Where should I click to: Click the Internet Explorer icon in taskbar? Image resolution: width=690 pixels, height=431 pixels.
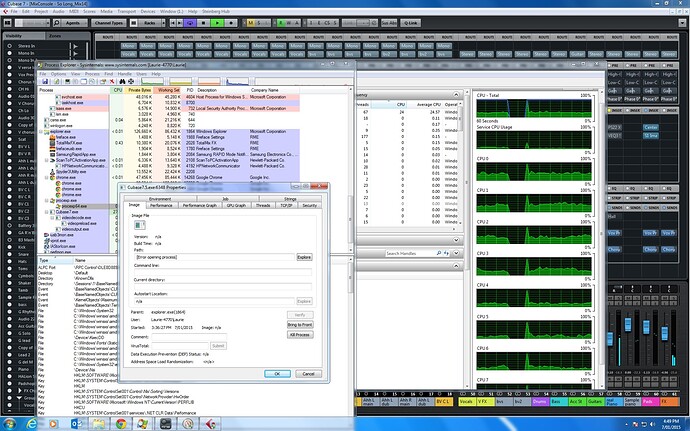point(31,424)
